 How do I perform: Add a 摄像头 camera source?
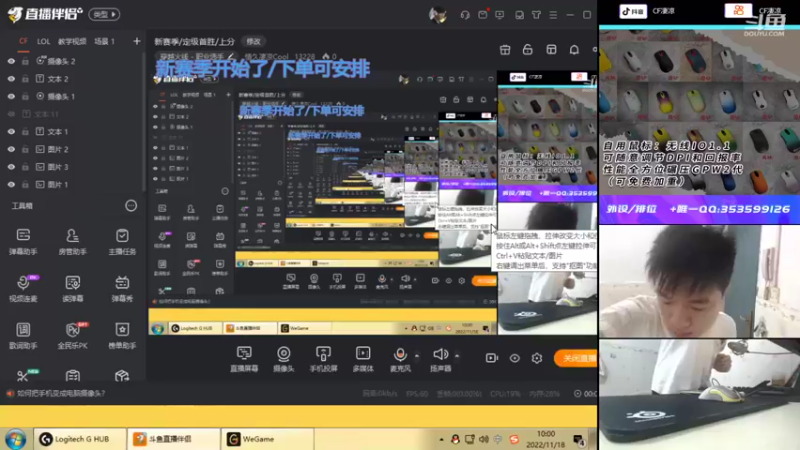coord(284,359)
